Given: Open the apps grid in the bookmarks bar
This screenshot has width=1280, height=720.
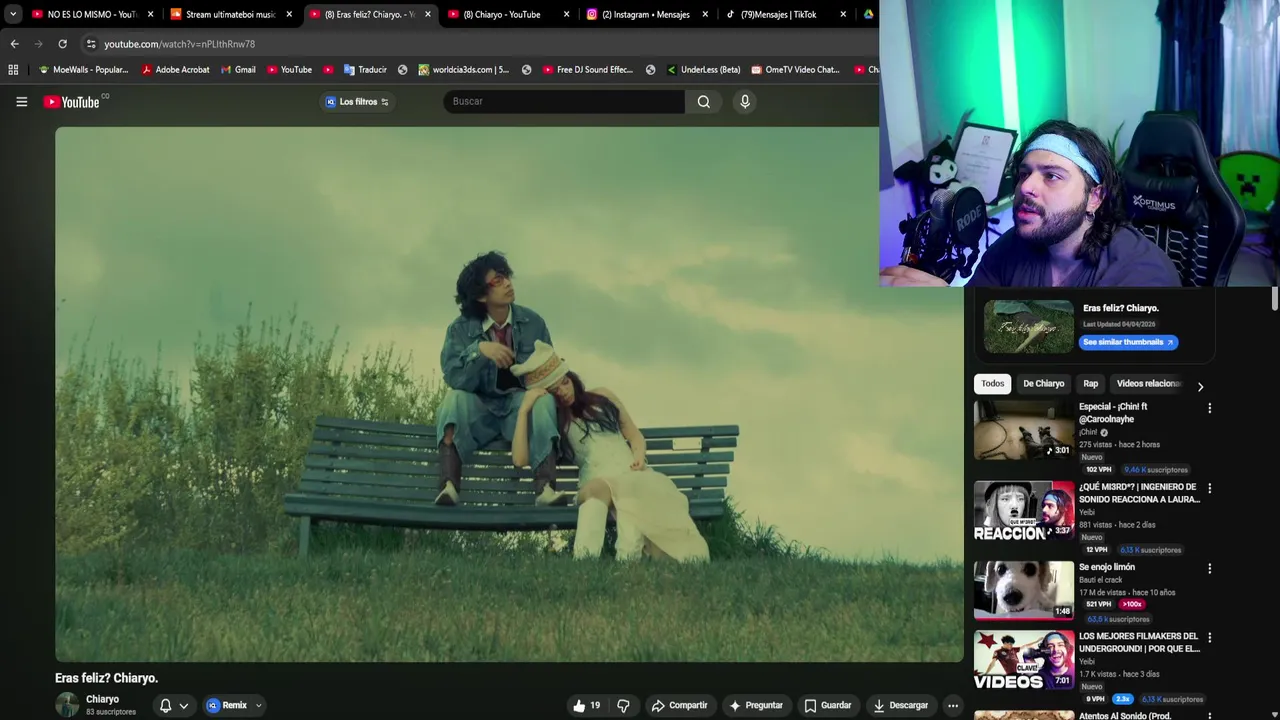Looking at the screenshot, I should (x=13, y=70).
